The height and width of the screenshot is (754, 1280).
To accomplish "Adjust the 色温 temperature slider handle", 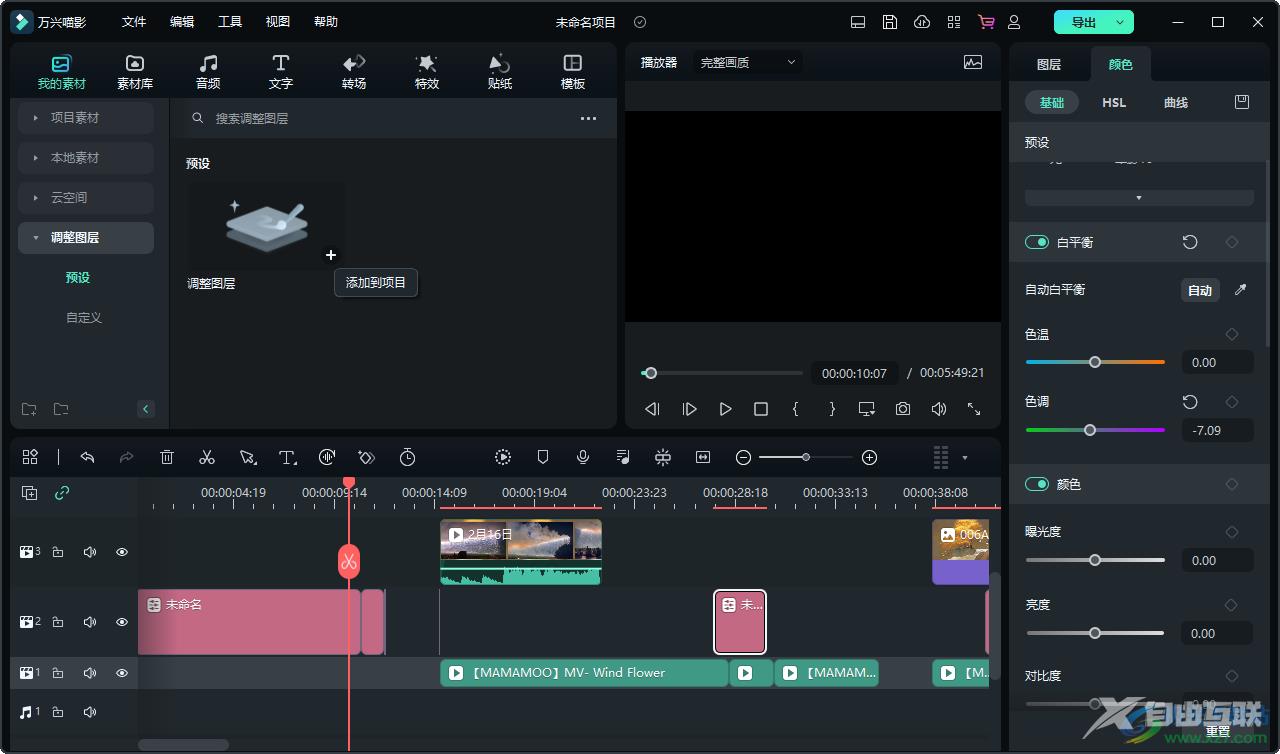I will point(1095,362).
